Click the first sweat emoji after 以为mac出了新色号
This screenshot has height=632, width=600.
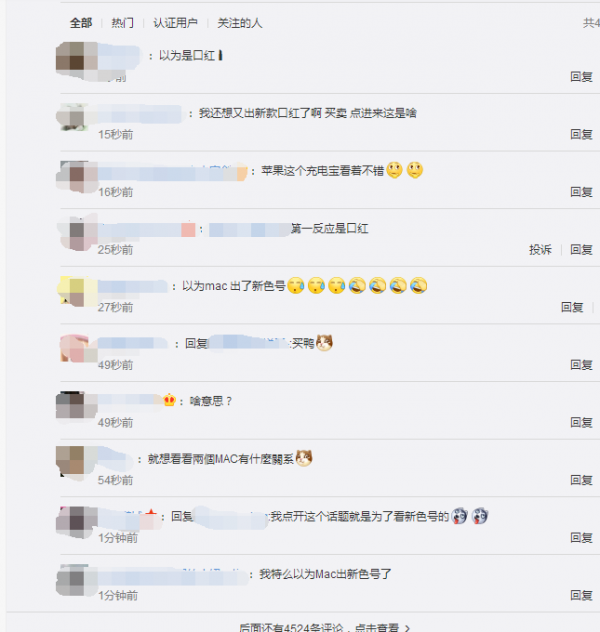point(296,286)
